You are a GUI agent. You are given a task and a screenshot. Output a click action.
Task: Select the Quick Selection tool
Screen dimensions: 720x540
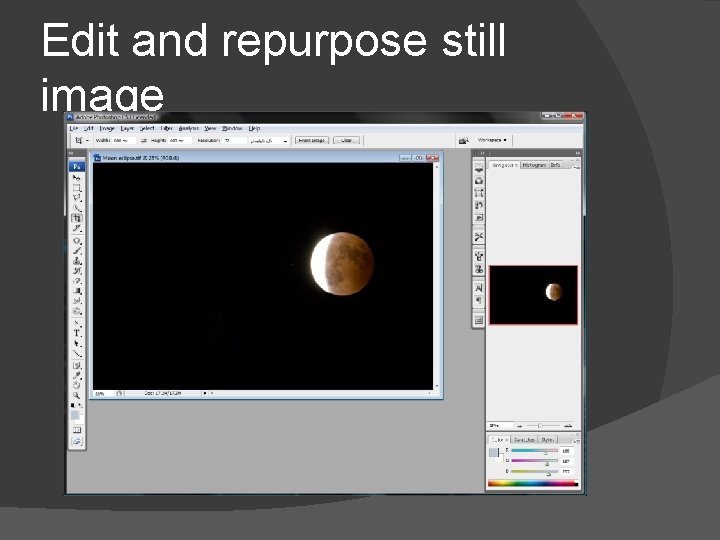tap(77, 208)
